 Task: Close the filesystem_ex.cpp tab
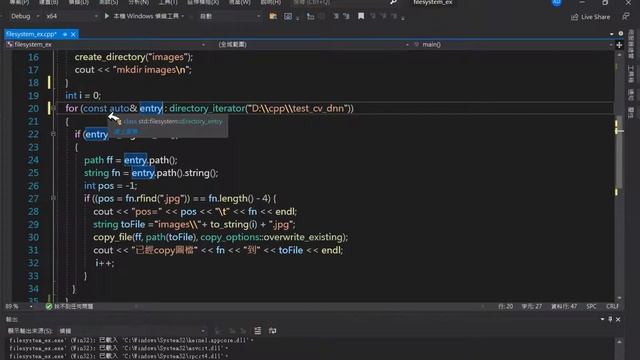coord(73,34)
